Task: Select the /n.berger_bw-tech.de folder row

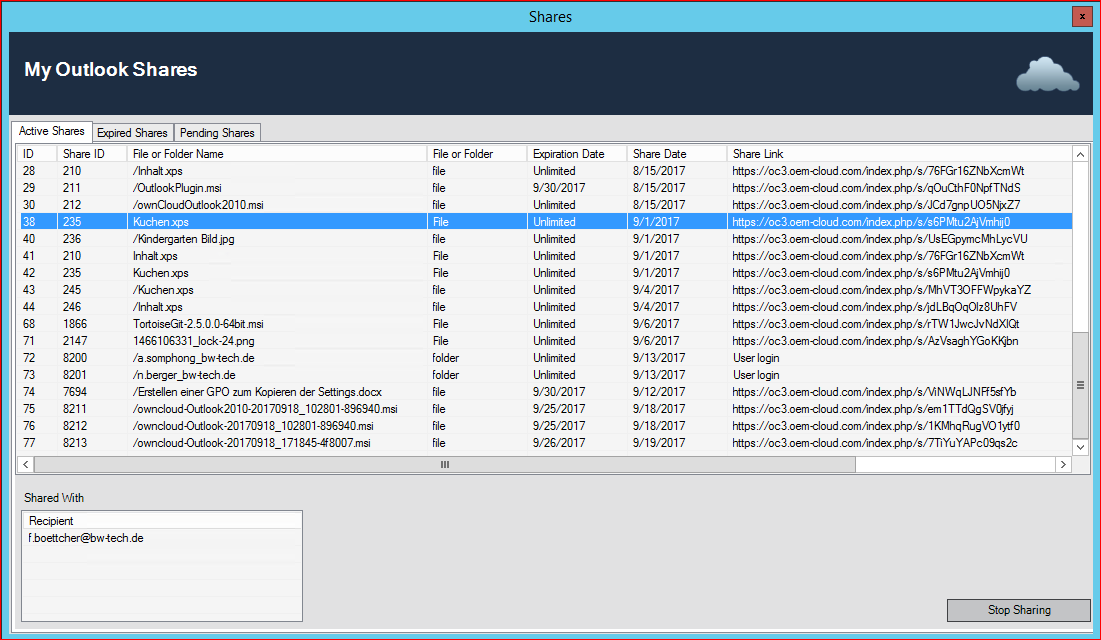Action: 545,374
